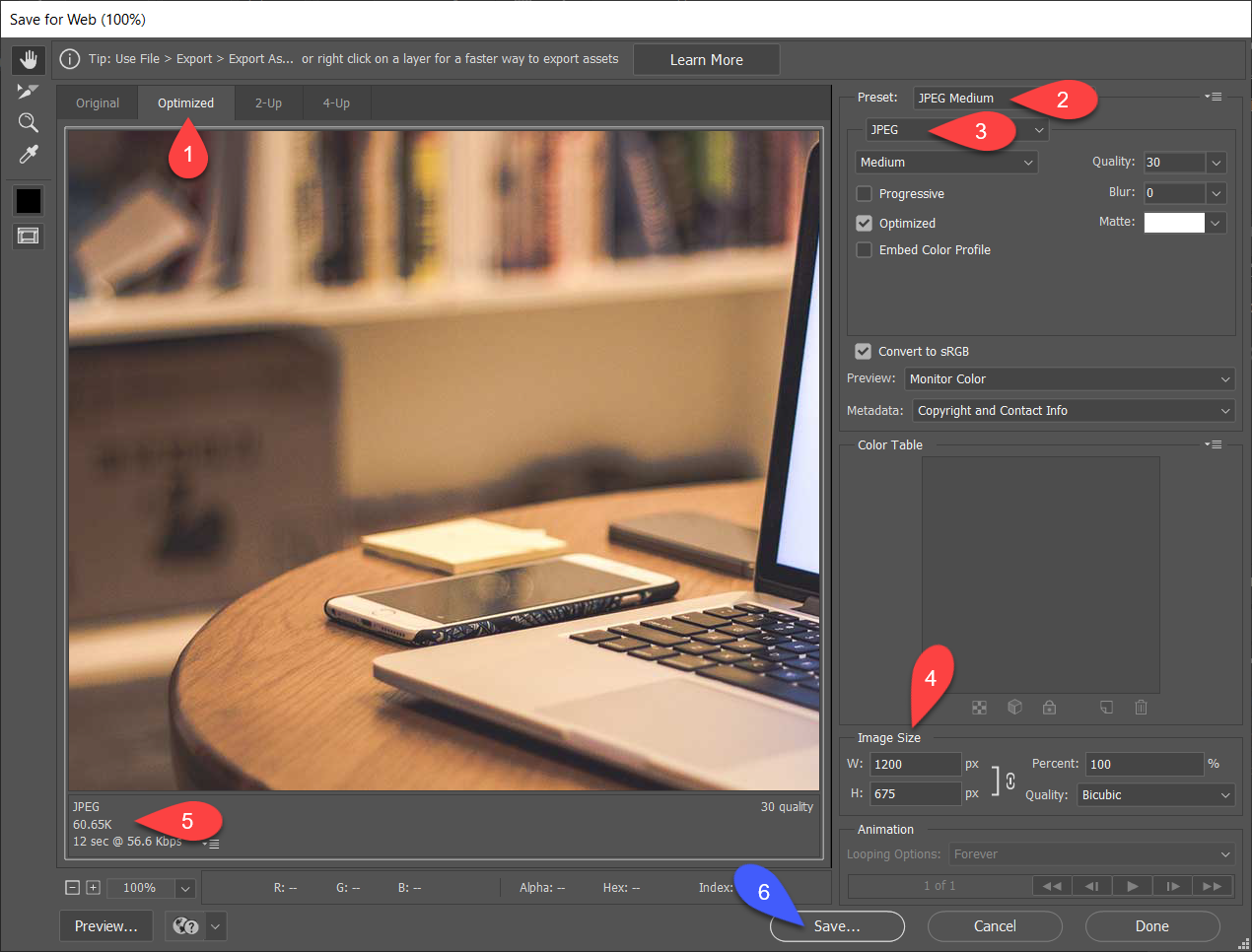
Task: Open the Optimize panel menu icon
Action: pos(1214,97)
